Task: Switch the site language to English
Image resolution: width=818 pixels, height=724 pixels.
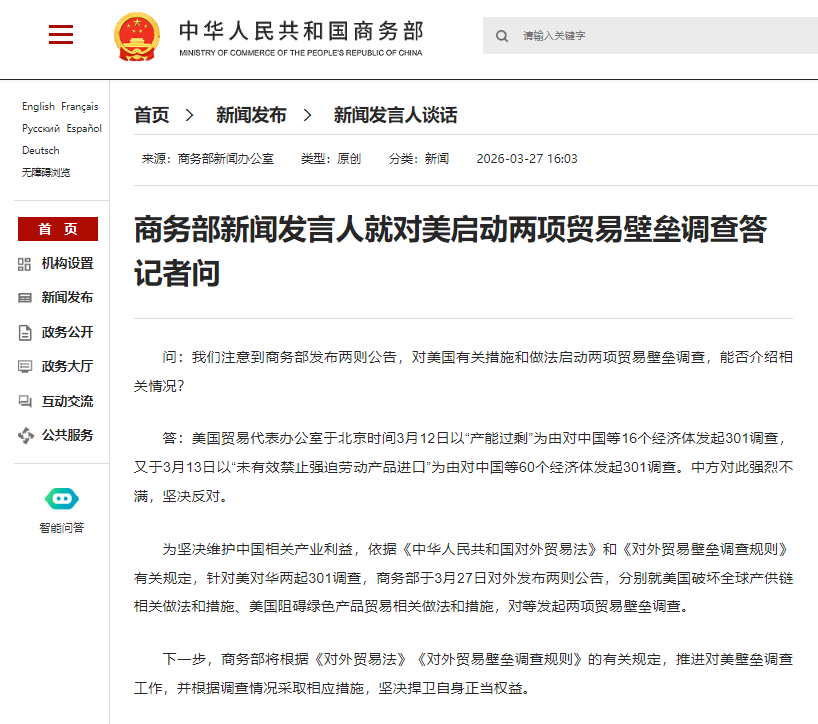Action: pyautogui.click(x=38, y=107)
